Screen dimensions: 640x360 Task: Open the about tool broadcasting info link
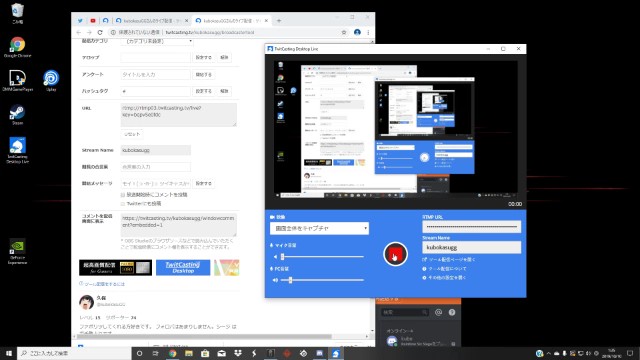(444, 269)
